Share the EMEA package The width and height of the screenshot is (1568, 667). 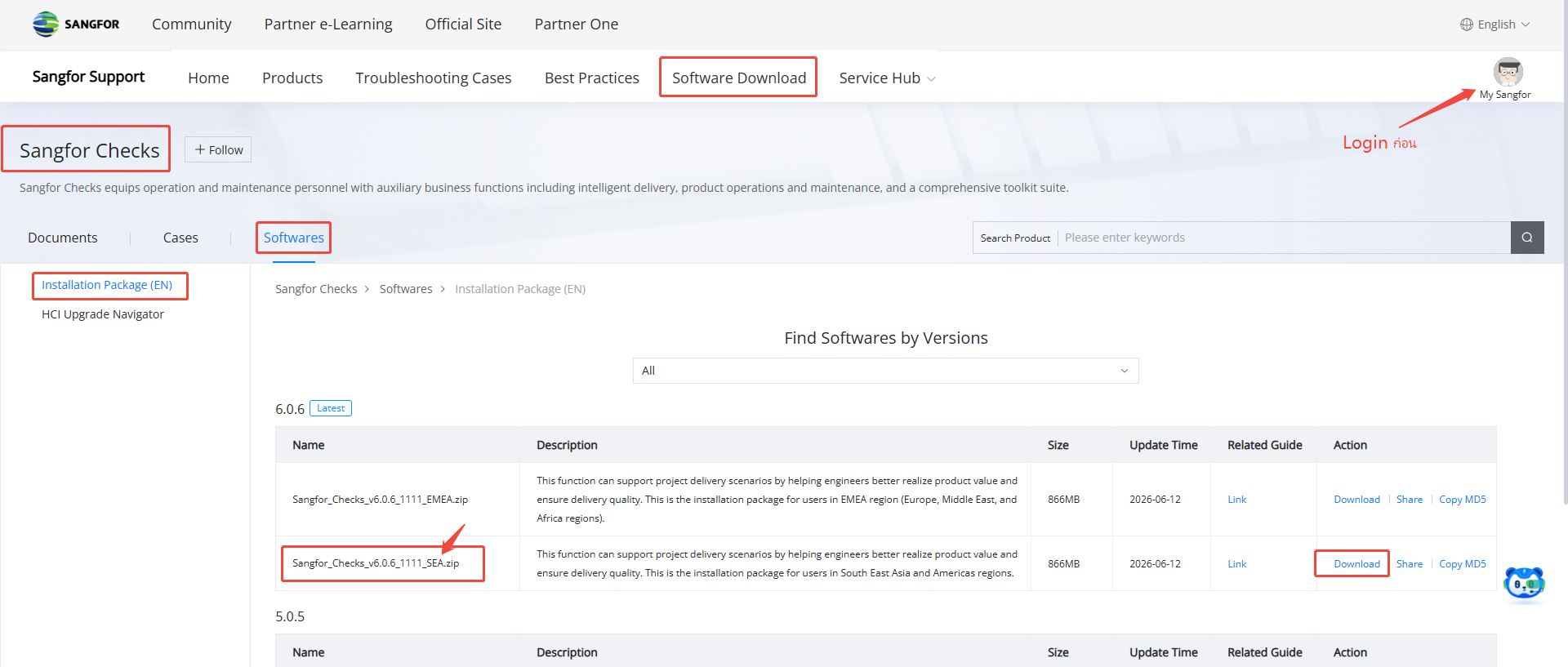pos(1410,500)
